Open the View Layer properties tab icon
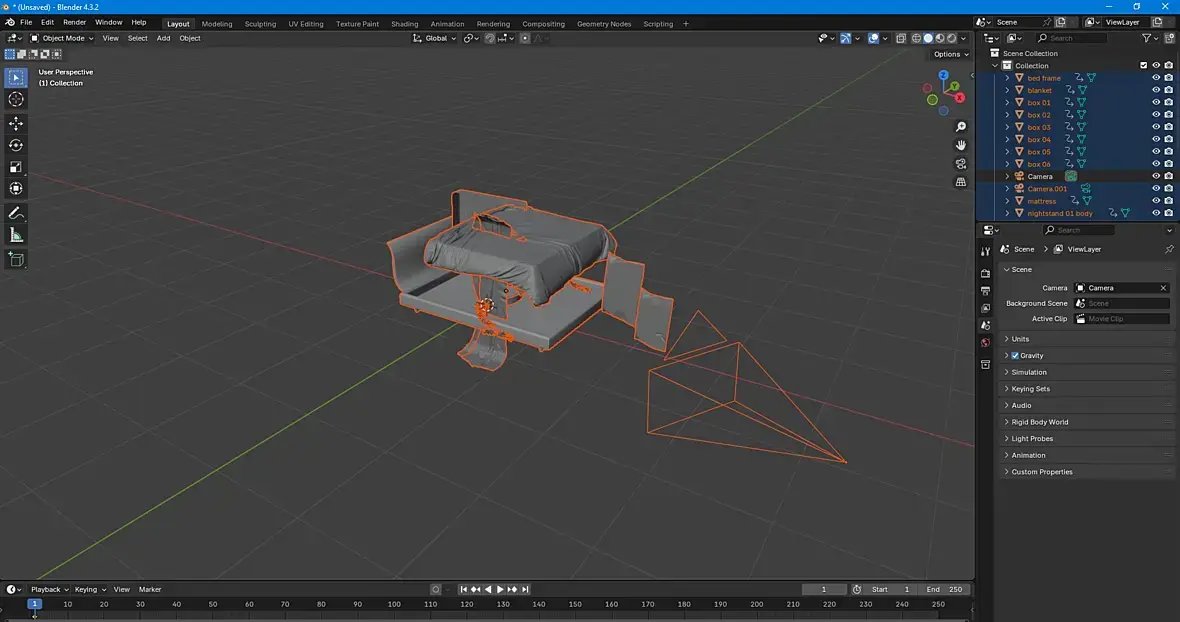The height and width of the screenshot is (622, 1180). point(986,308)
